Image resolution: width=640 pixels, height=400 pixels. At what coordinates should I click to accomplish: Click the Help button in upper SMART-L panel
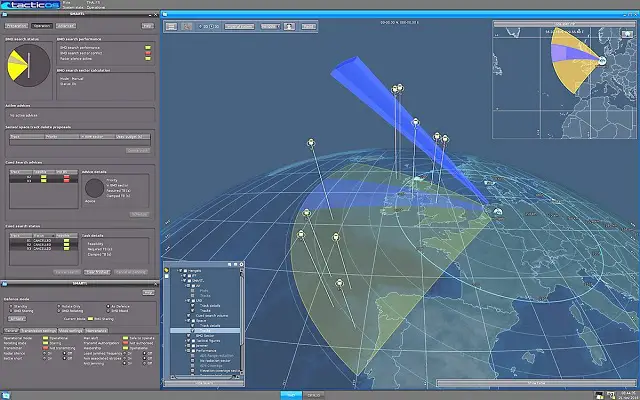148,25
